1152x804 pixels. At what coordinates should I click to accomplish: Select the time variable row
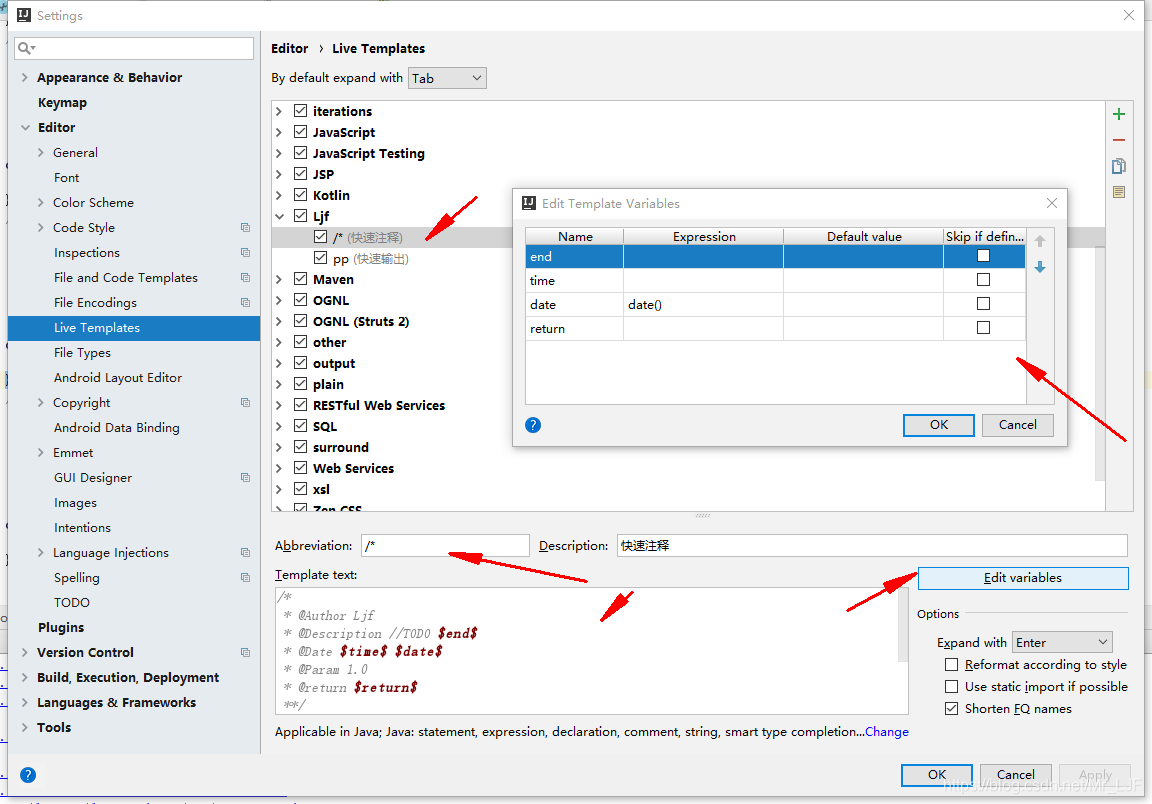pyautogui.click(x=775, y=280)
